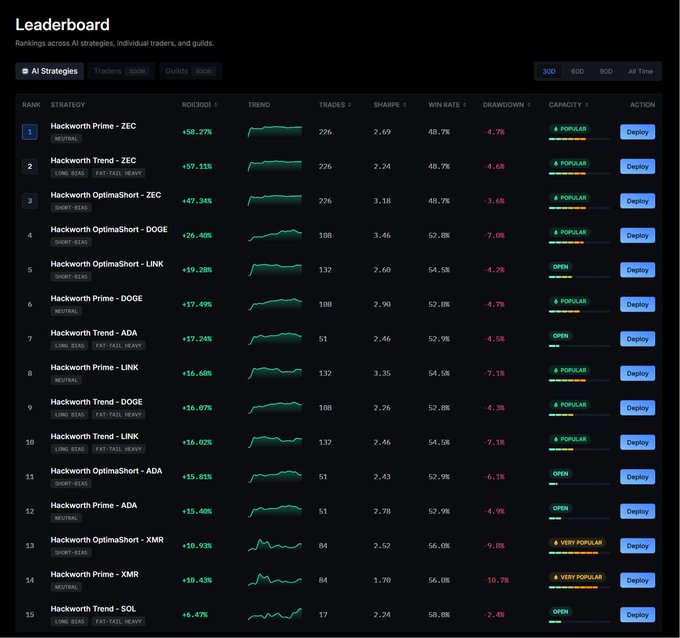The height and width of the screenshot is (638, 680).
Task: Switch timeframe to 90D
Action: (606, 71)
